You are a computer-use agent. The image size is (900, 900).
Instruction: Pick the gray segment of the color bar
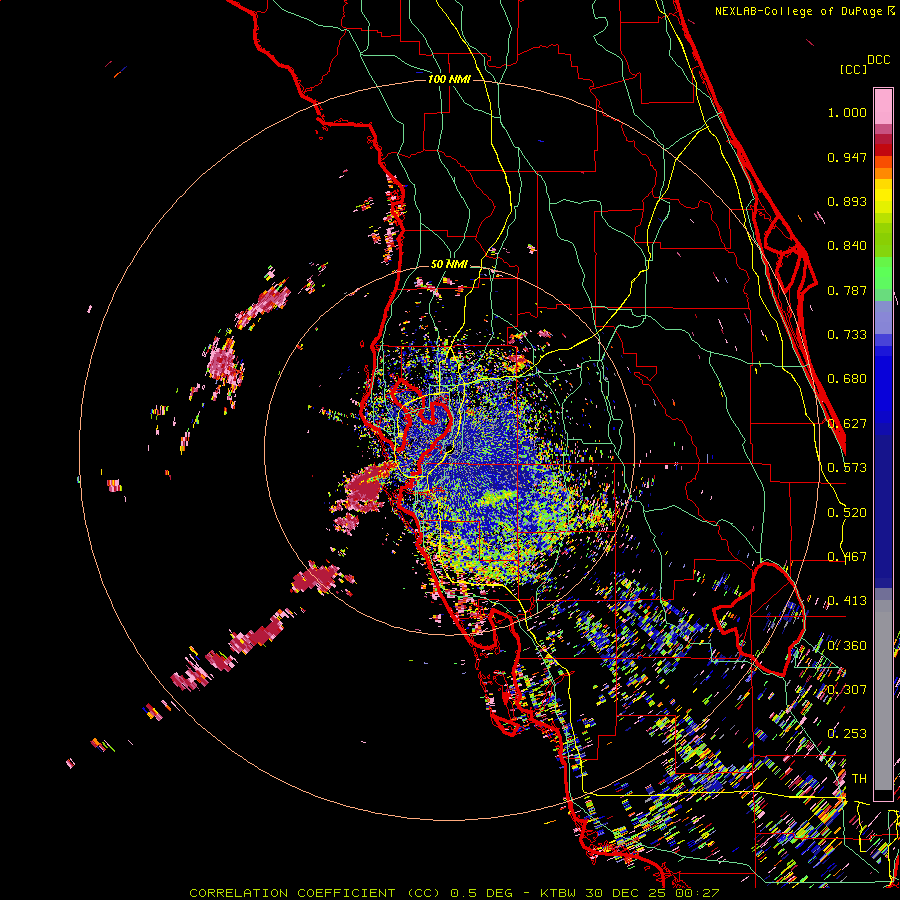point(883,695)
